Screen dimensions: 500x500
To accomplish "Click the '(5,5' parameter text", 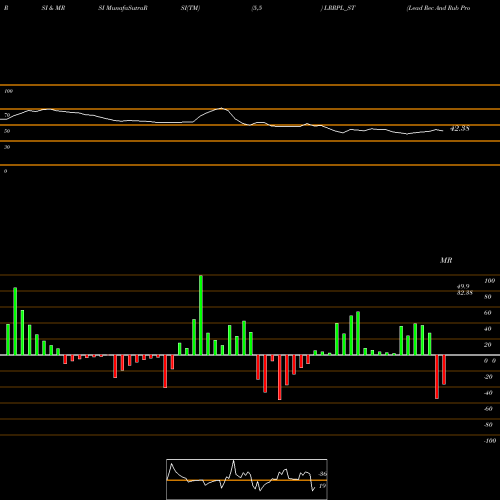I will pyautogui.click(x=257, y=8).
